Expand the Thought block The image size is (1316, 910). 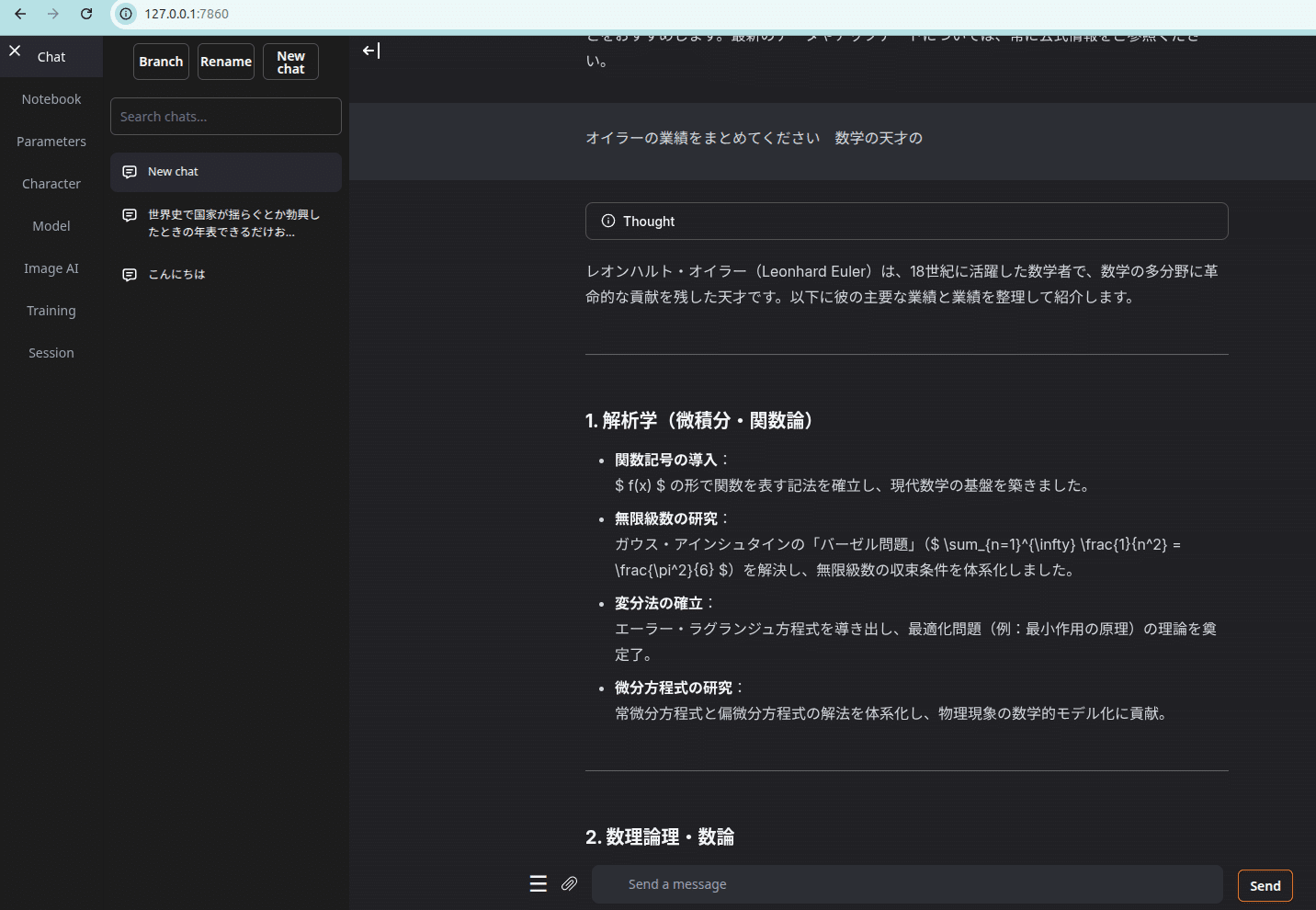[907, 222]
